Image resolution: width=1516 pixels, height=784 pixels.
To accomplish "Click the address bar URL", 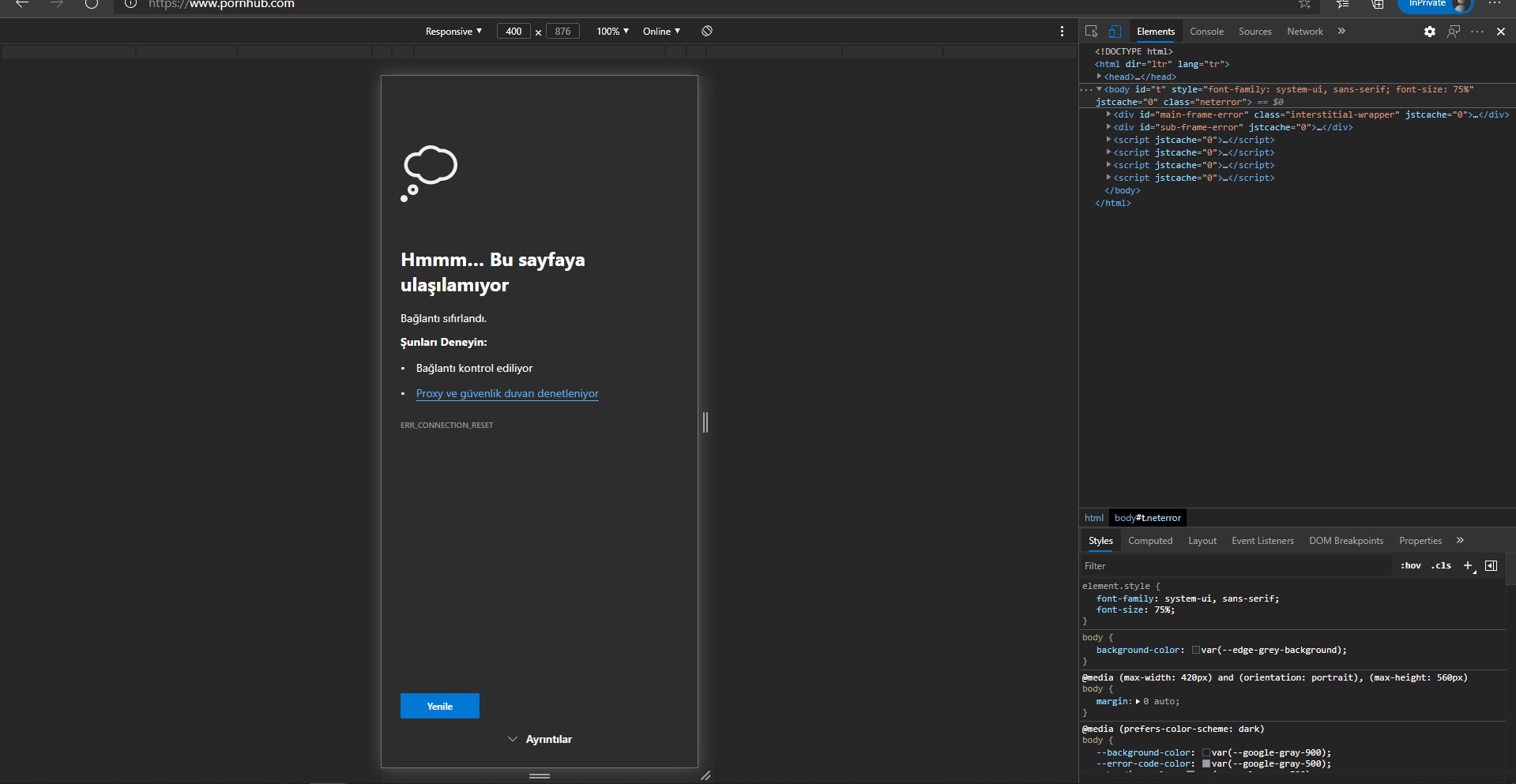I will tap(221, 4).
